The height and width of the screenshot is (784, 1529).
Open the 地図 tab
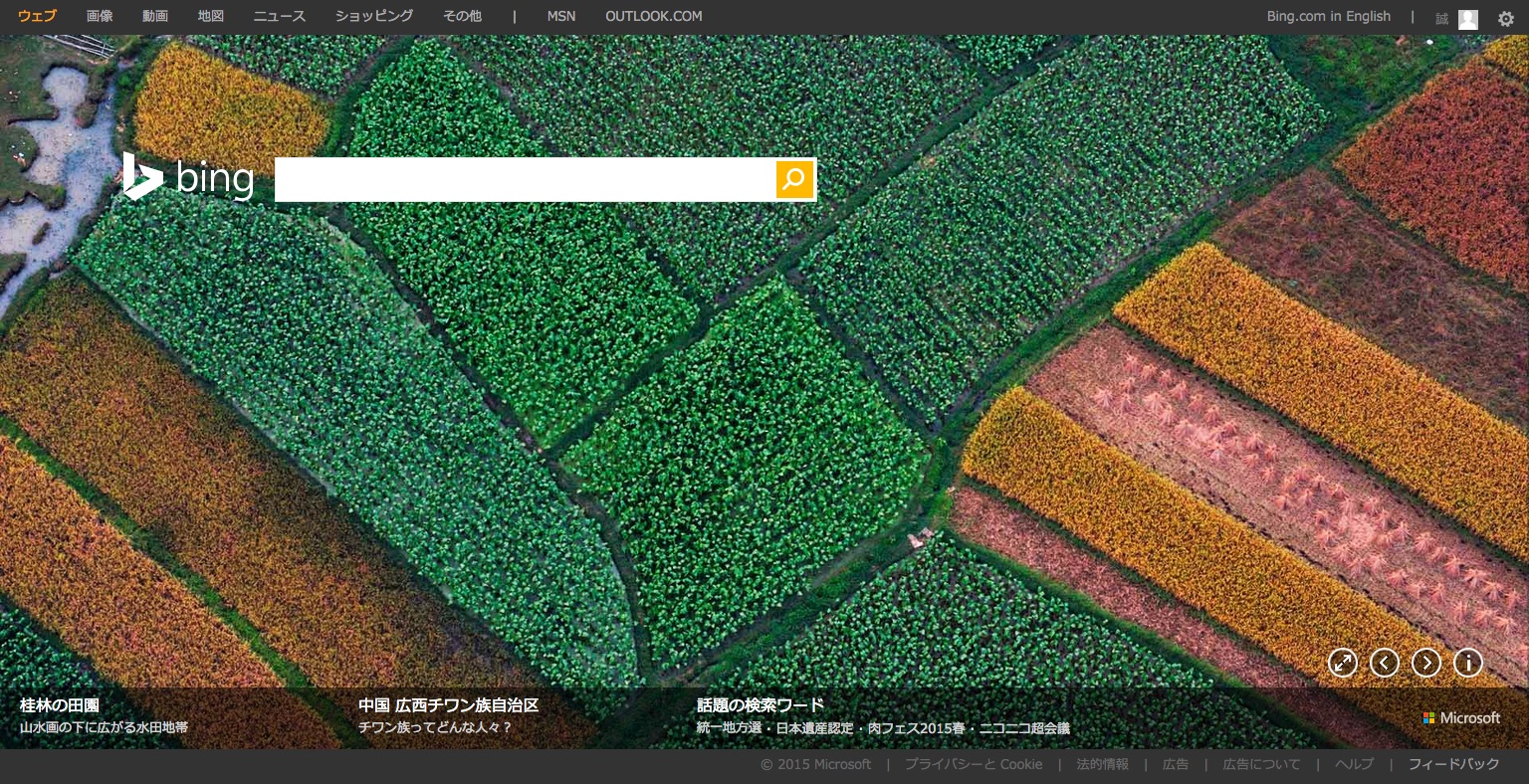[x=211, y=16]
